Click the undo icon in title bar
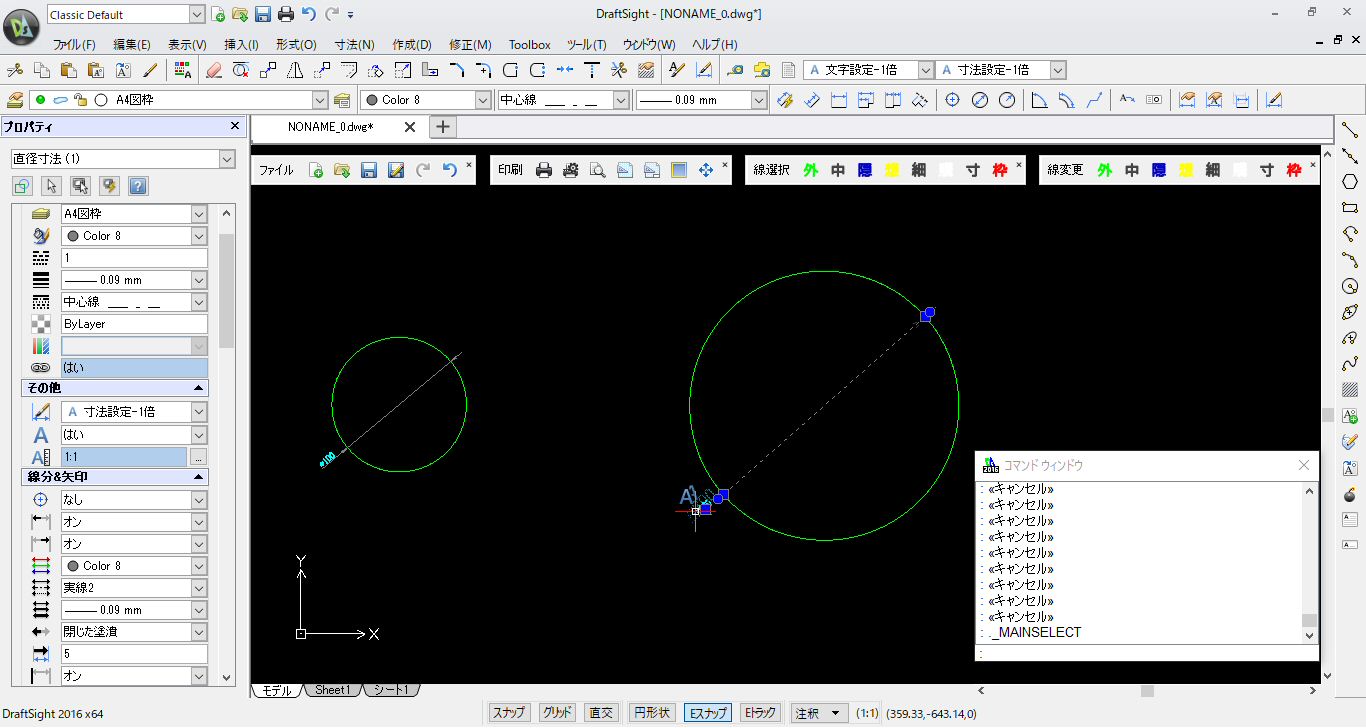The width and height of the screenshot is (1366, 728). 308,14
